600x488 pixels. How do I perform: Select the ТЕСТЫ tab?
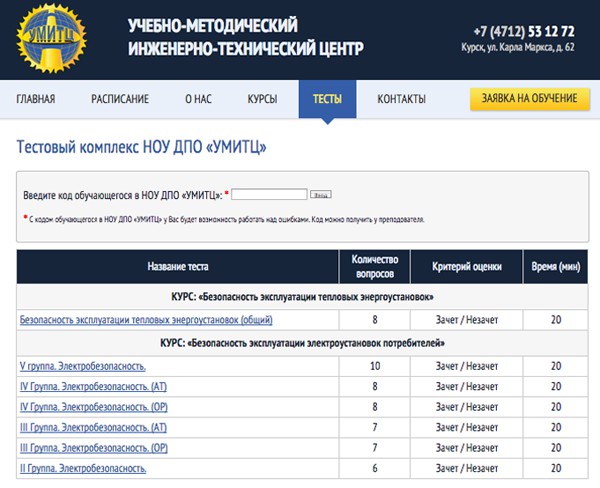(x=327, y=99)
